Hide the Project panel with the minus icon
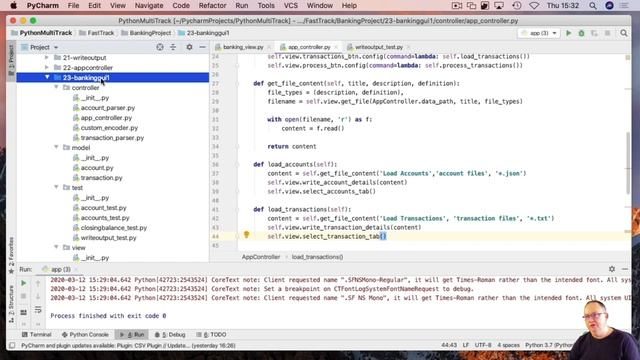The height and width of the screenshot is (360, 640). 202,47
